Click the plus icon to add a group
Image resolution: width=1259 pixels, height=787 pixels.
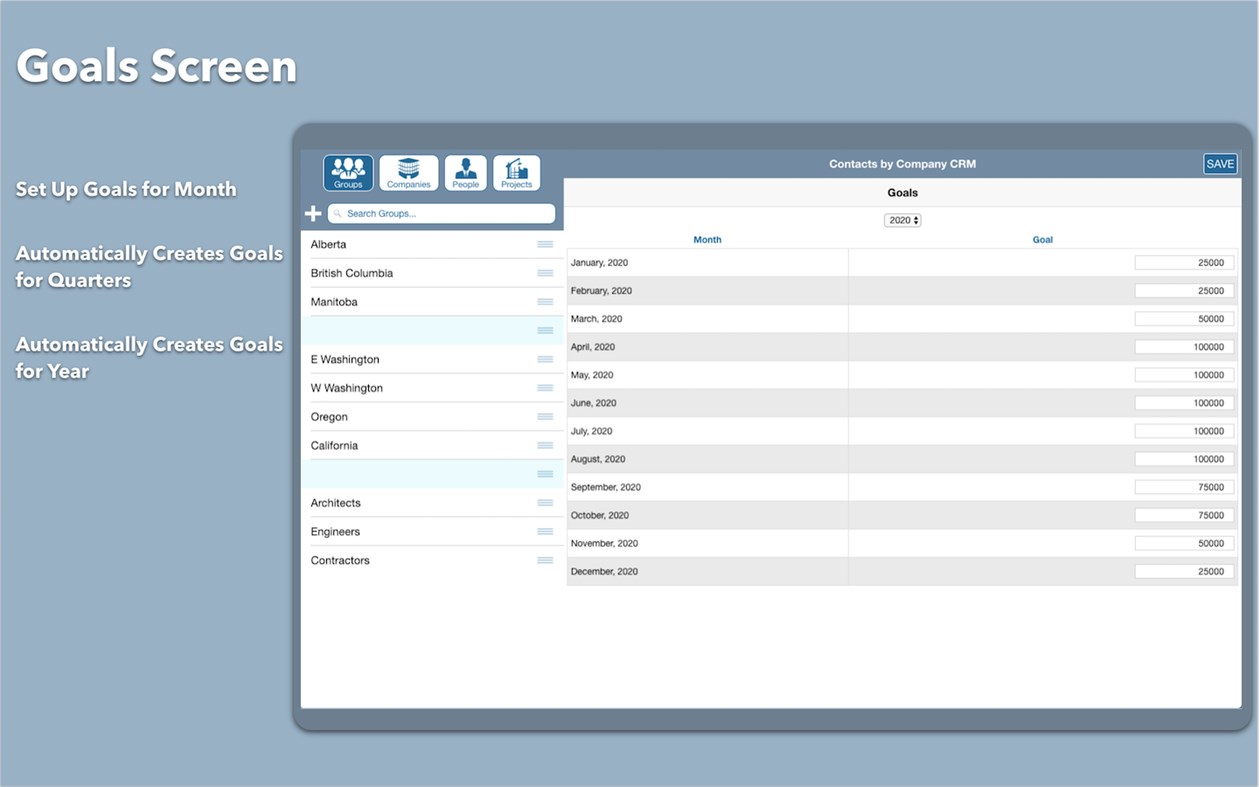coord(312,213)
